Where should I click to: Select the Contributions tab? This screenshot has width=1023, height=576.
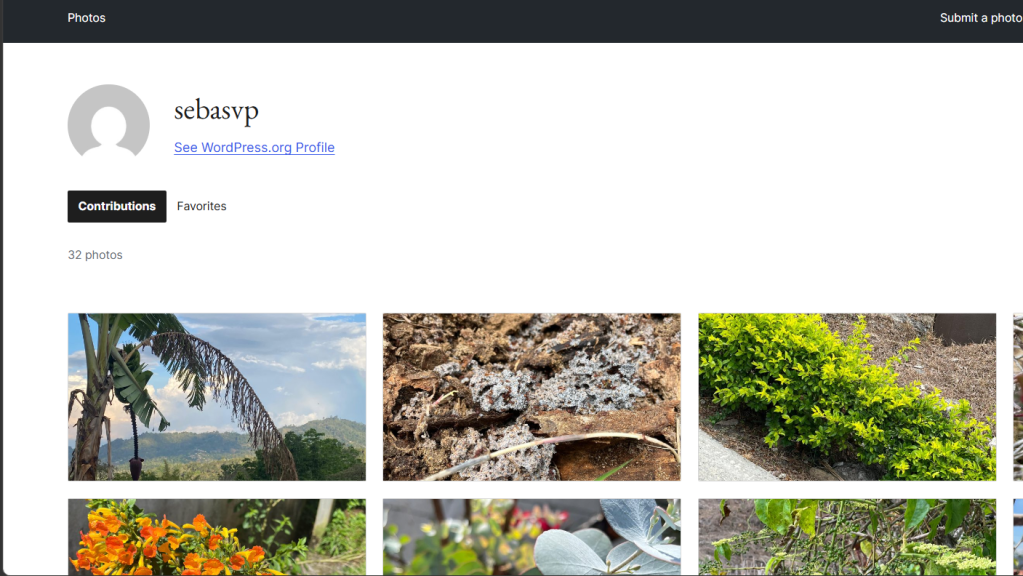(x=117, y=206)
